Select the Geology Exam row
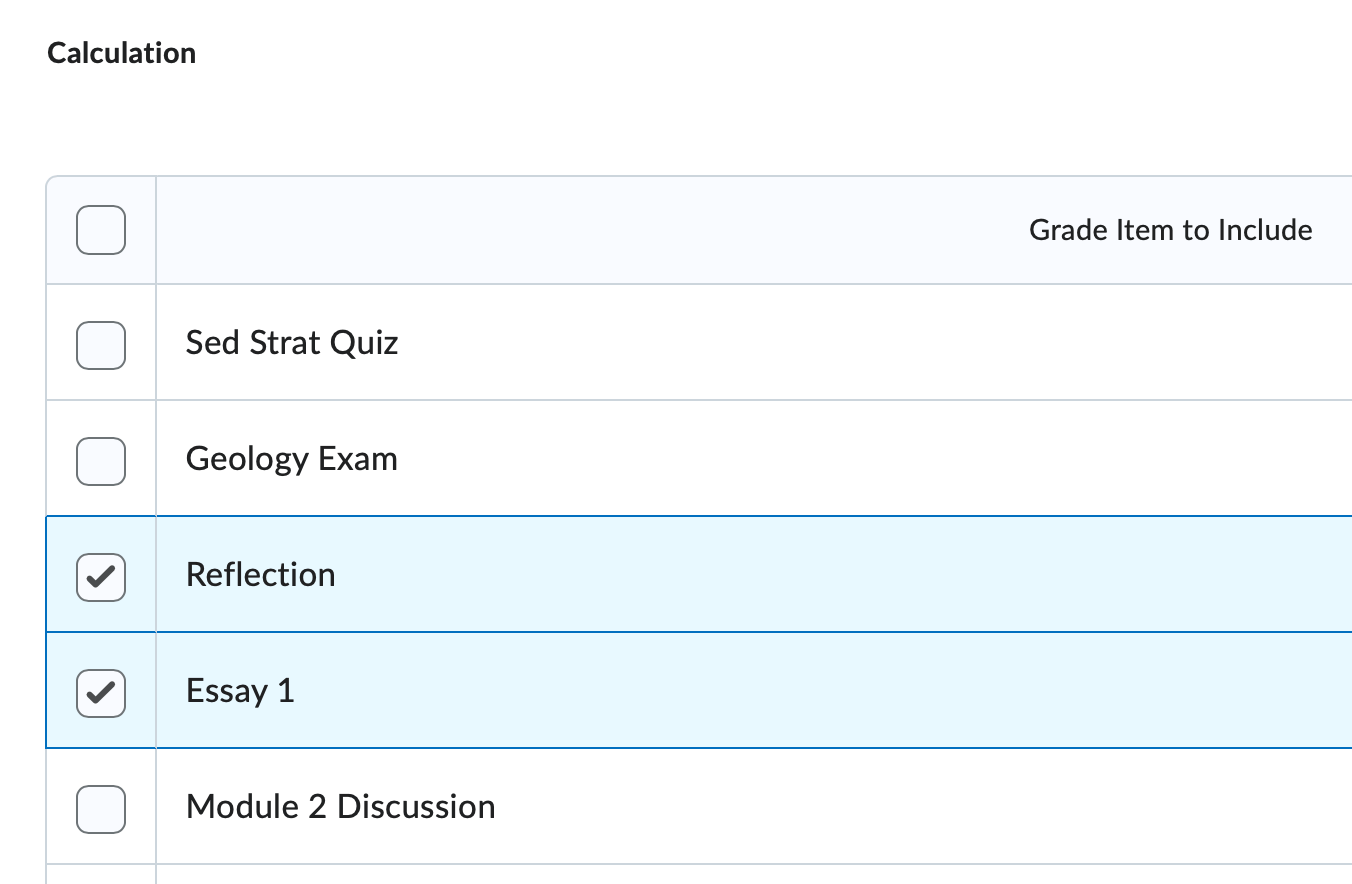This screenshot has width=1352, height=884. [291, 459]
